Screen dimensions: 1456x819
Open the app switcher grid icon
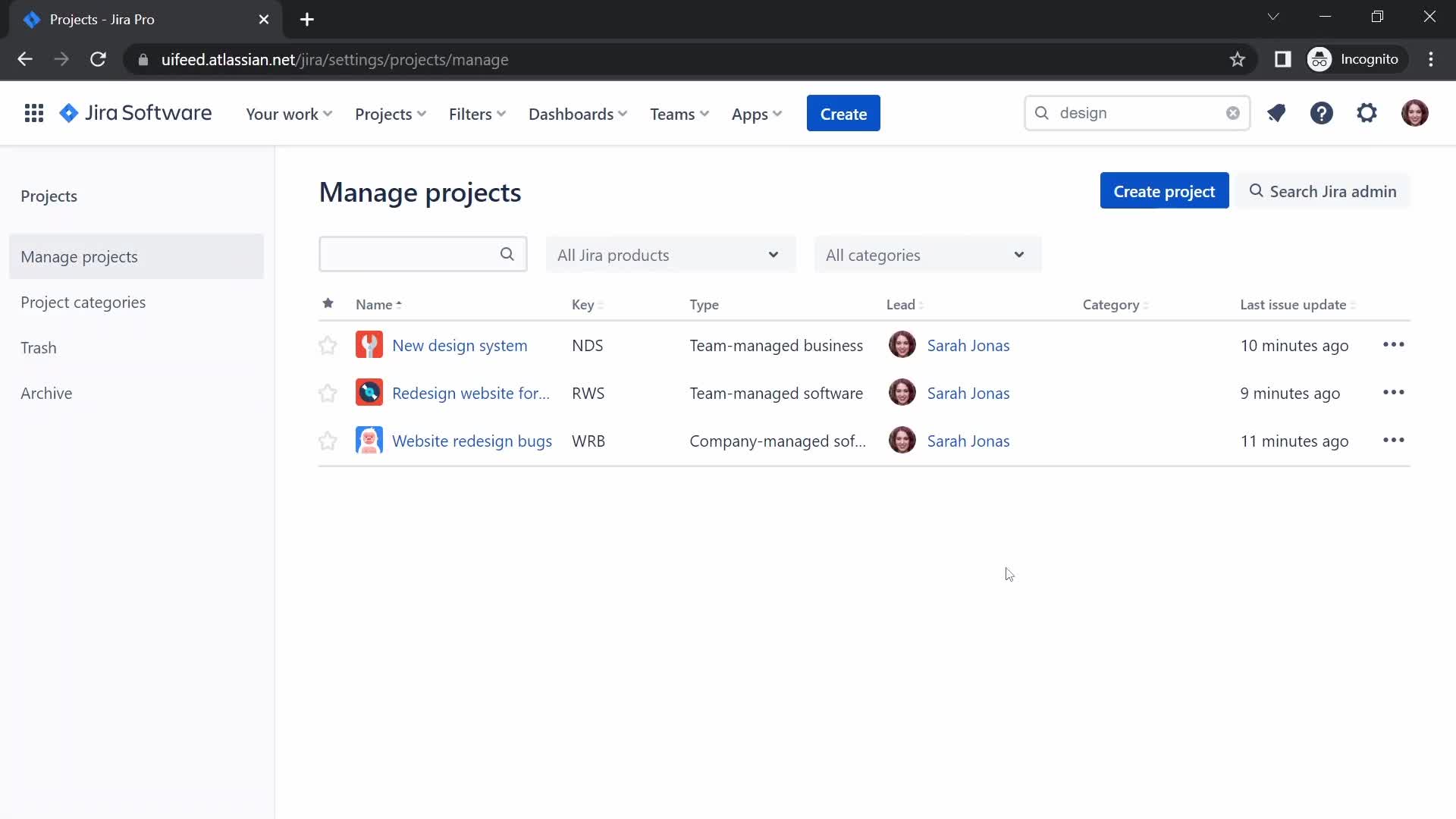click(x=33, y=114)
